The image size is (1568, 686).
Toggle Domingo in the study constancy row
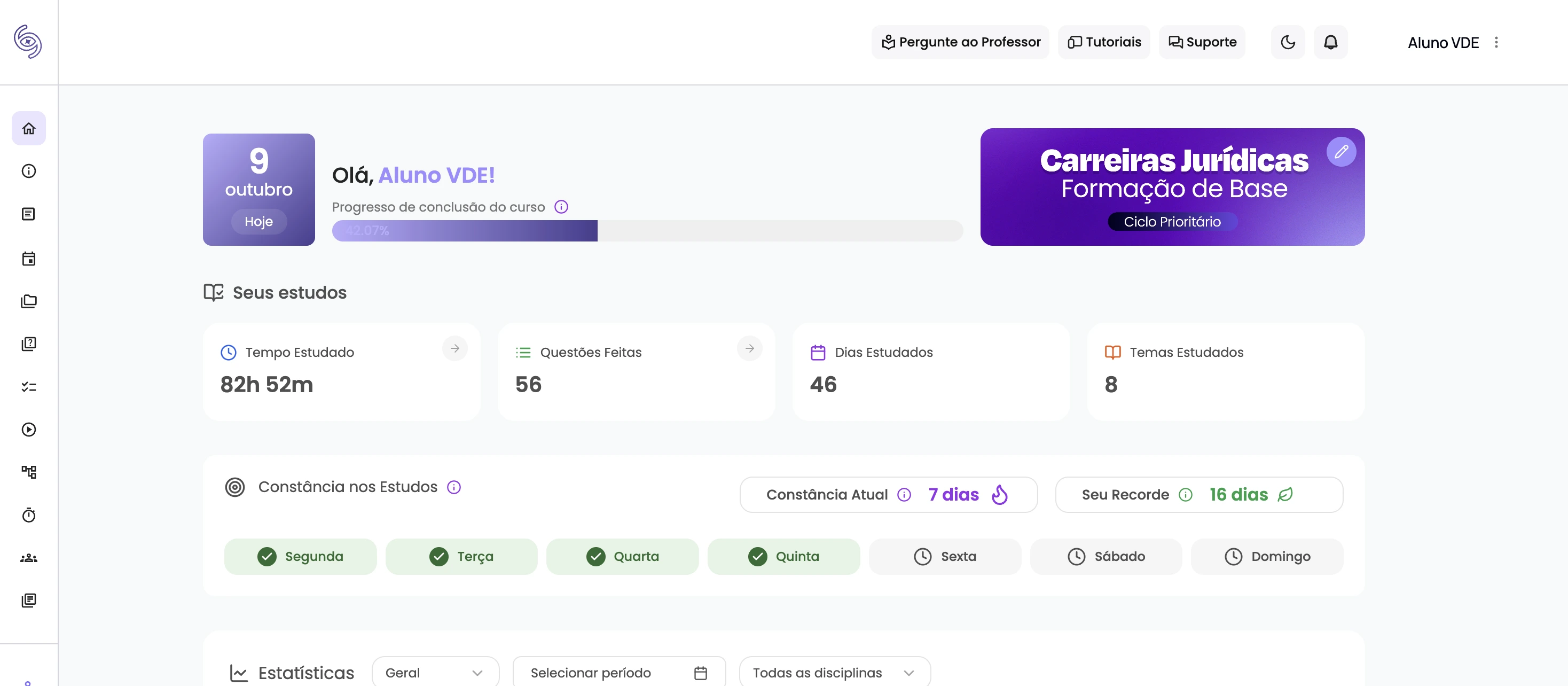1267,556
